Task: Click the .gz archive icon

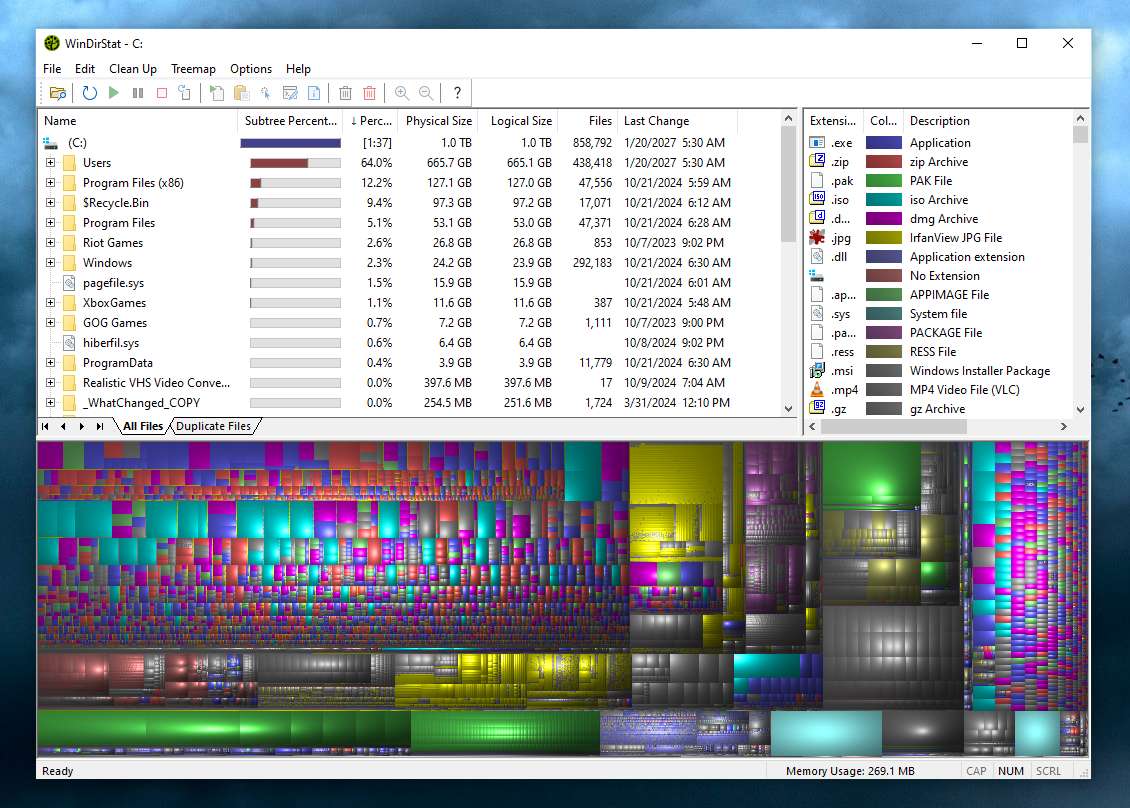Action: (x=817, y=408)
